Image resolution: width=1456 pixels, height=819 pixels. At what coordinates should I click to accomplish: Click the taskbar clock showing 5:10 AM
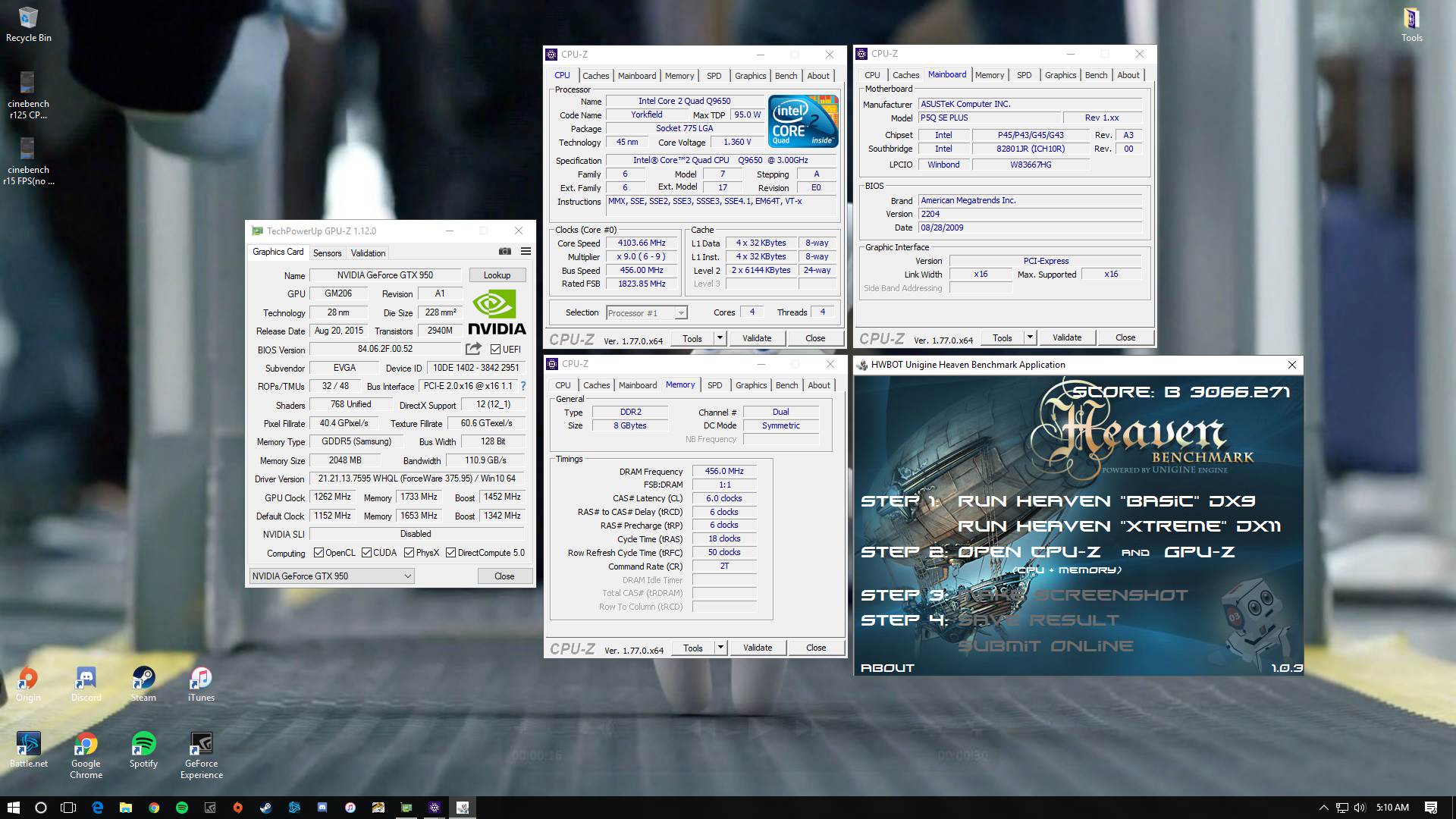coord(1392,808)
